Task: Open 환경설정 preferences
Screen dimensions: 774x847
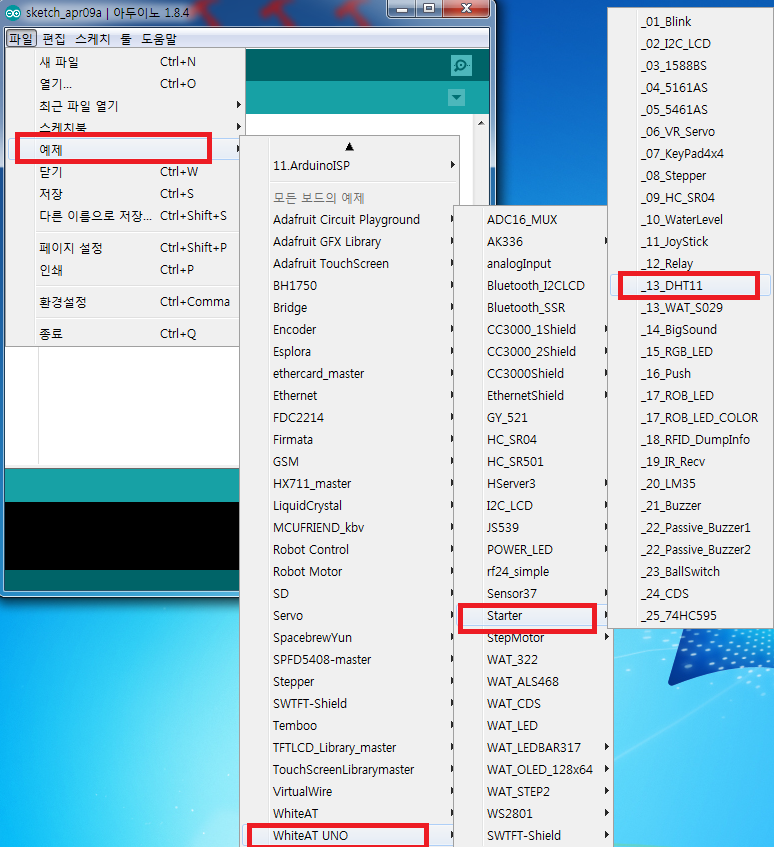Action: coord(124,302)
